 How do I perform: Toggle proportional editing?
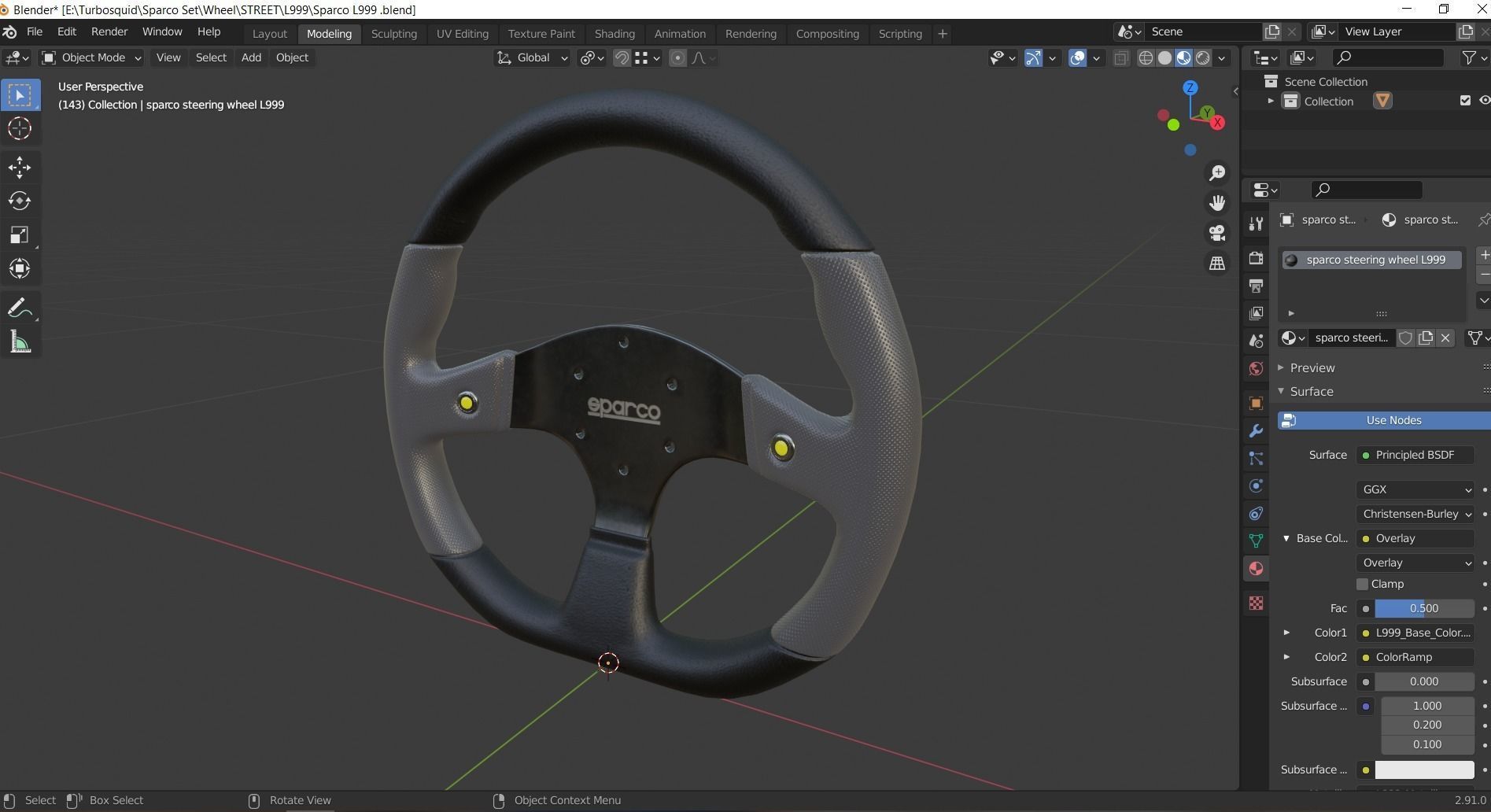pos(677,57)
